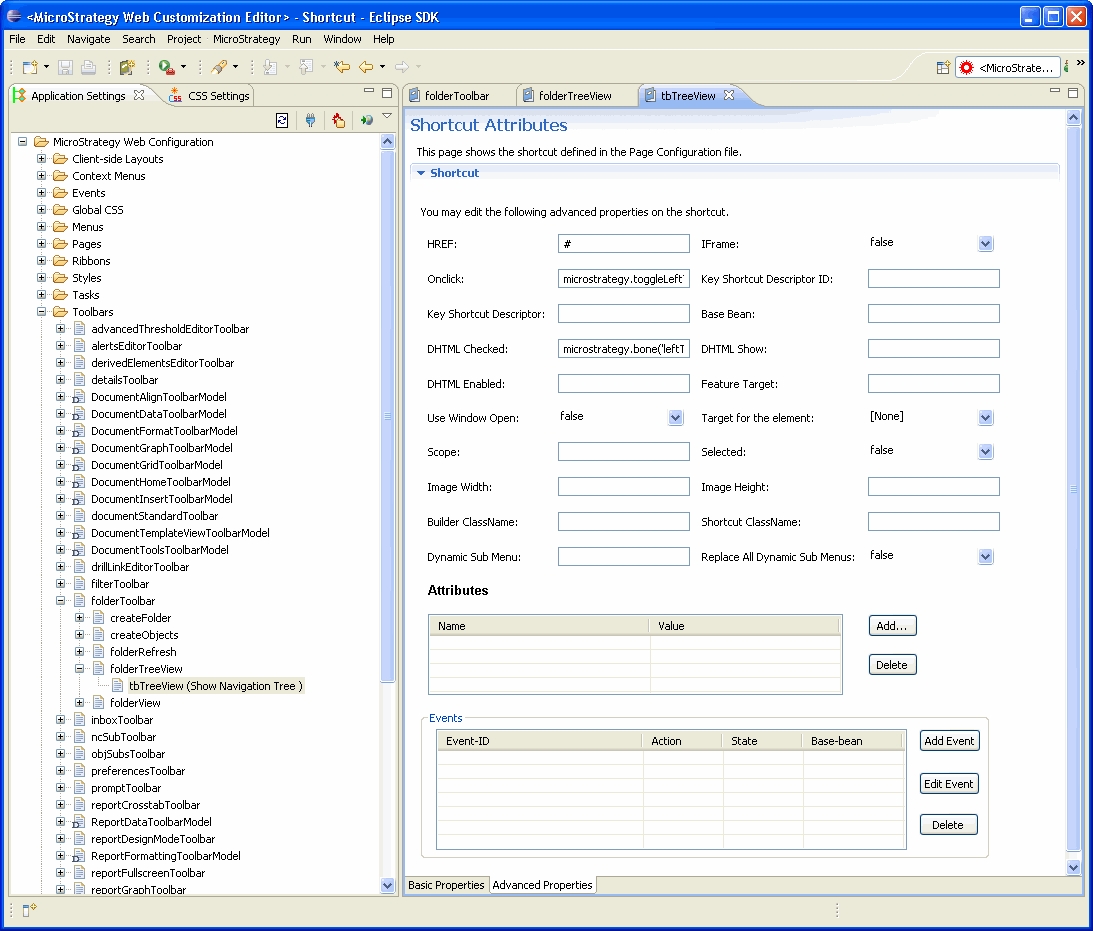Viewport: 1093px width, 931px height.
Task: Click the Add... button for Attributes
Action: point(892,626)
